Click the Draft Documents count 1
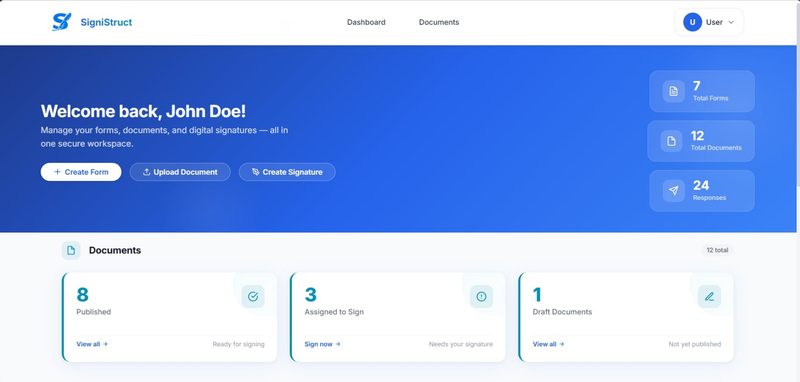800x382 pixels. pyautogui.click(x=537, y=295)
